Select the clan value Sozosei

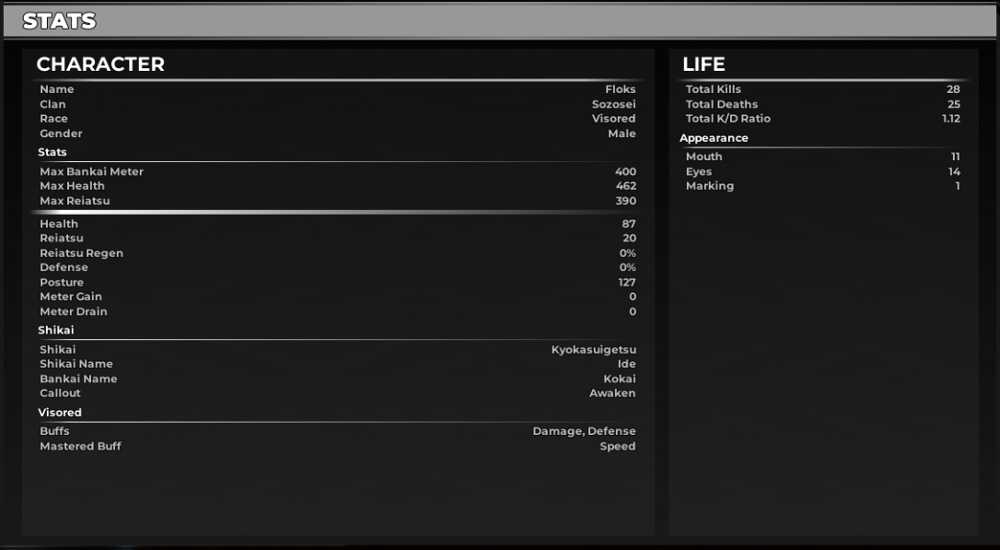614,104
